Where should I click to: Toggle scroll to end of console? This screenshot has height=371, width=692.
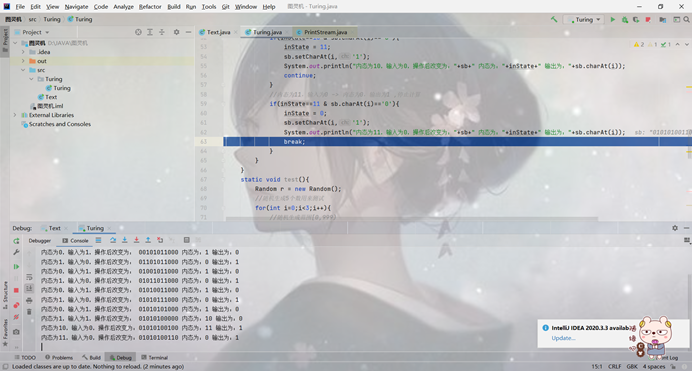tap(29, 289)
